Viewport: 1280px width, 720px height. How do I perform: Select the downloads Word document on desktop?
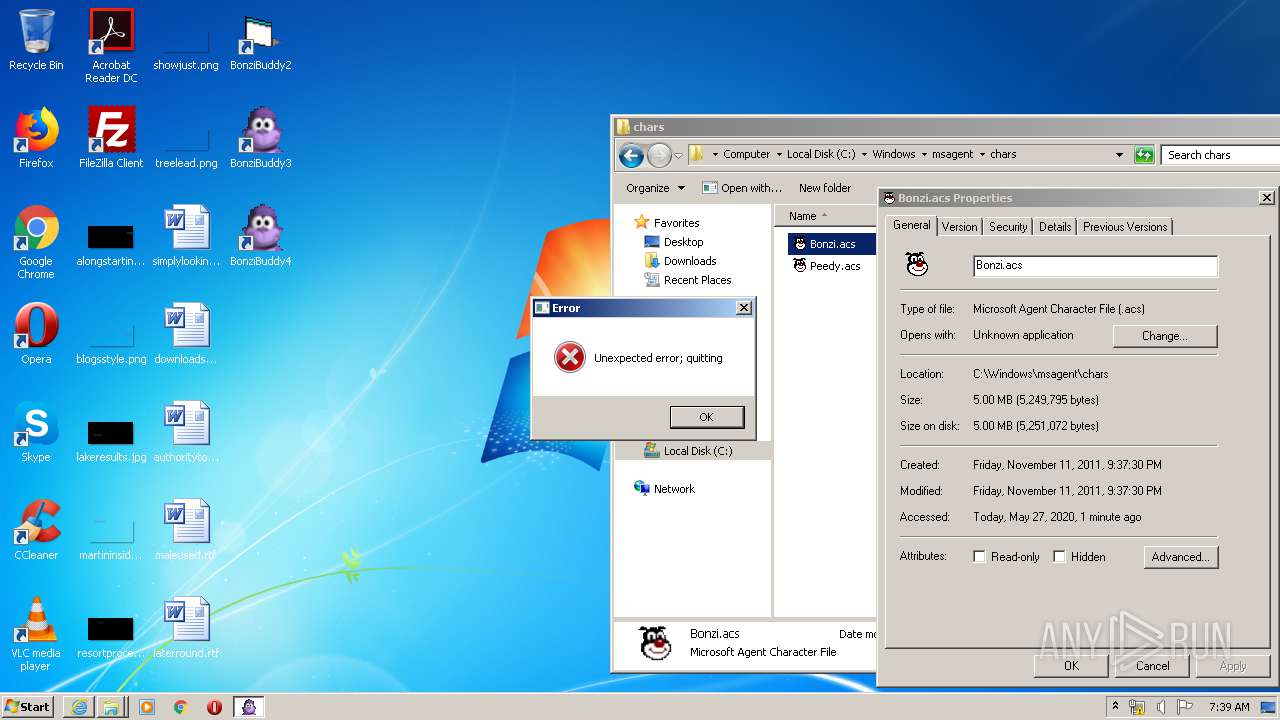tap(186, 334)
